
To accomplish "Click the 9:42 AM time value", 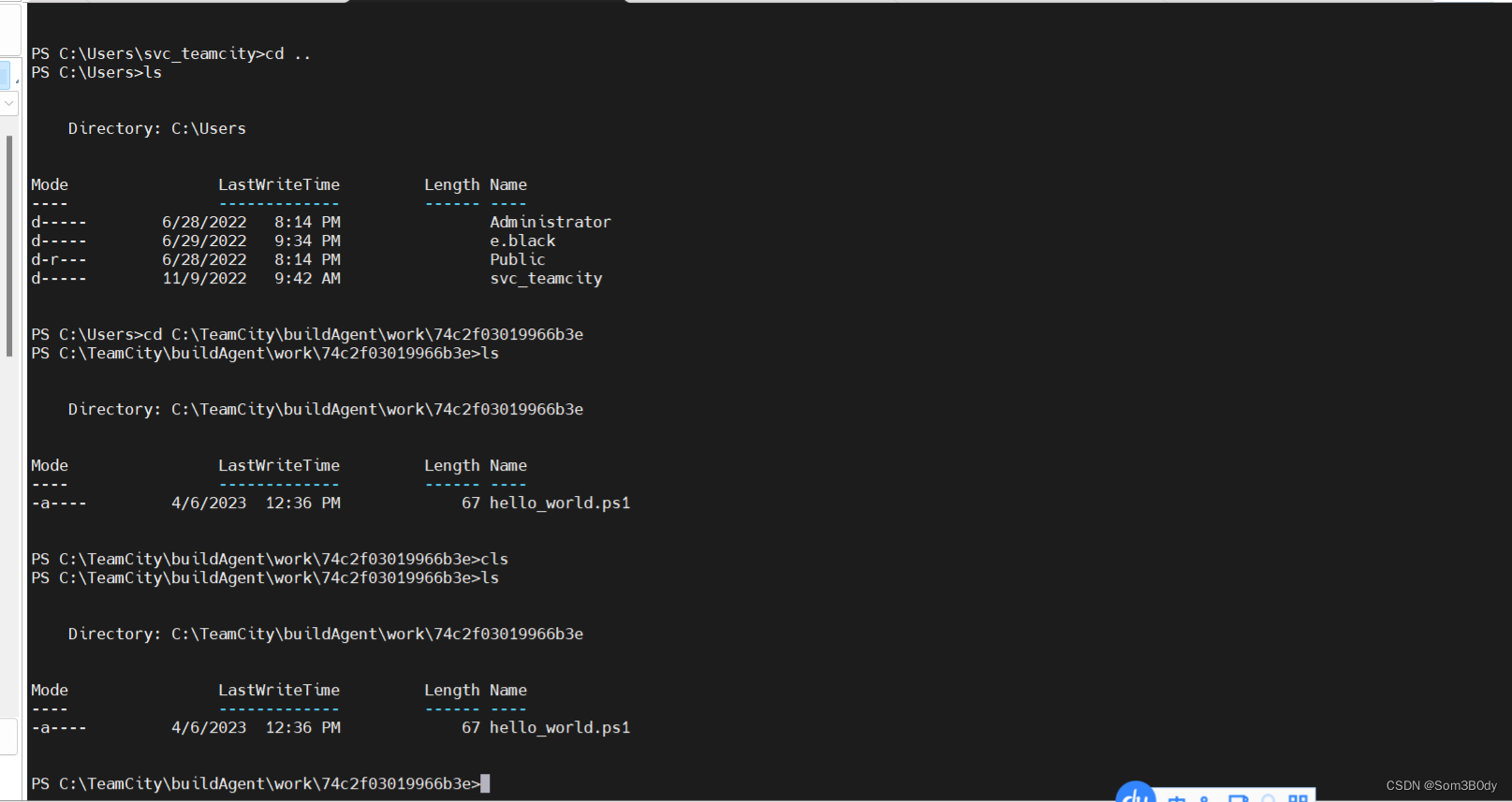I will (307, 278).
